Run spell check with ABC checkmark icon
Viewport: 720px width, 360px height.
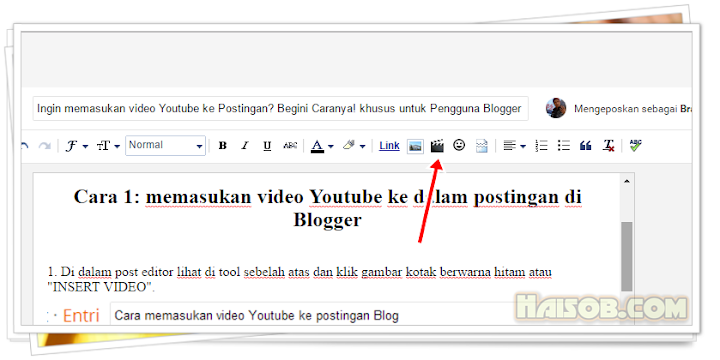[636, 146]
